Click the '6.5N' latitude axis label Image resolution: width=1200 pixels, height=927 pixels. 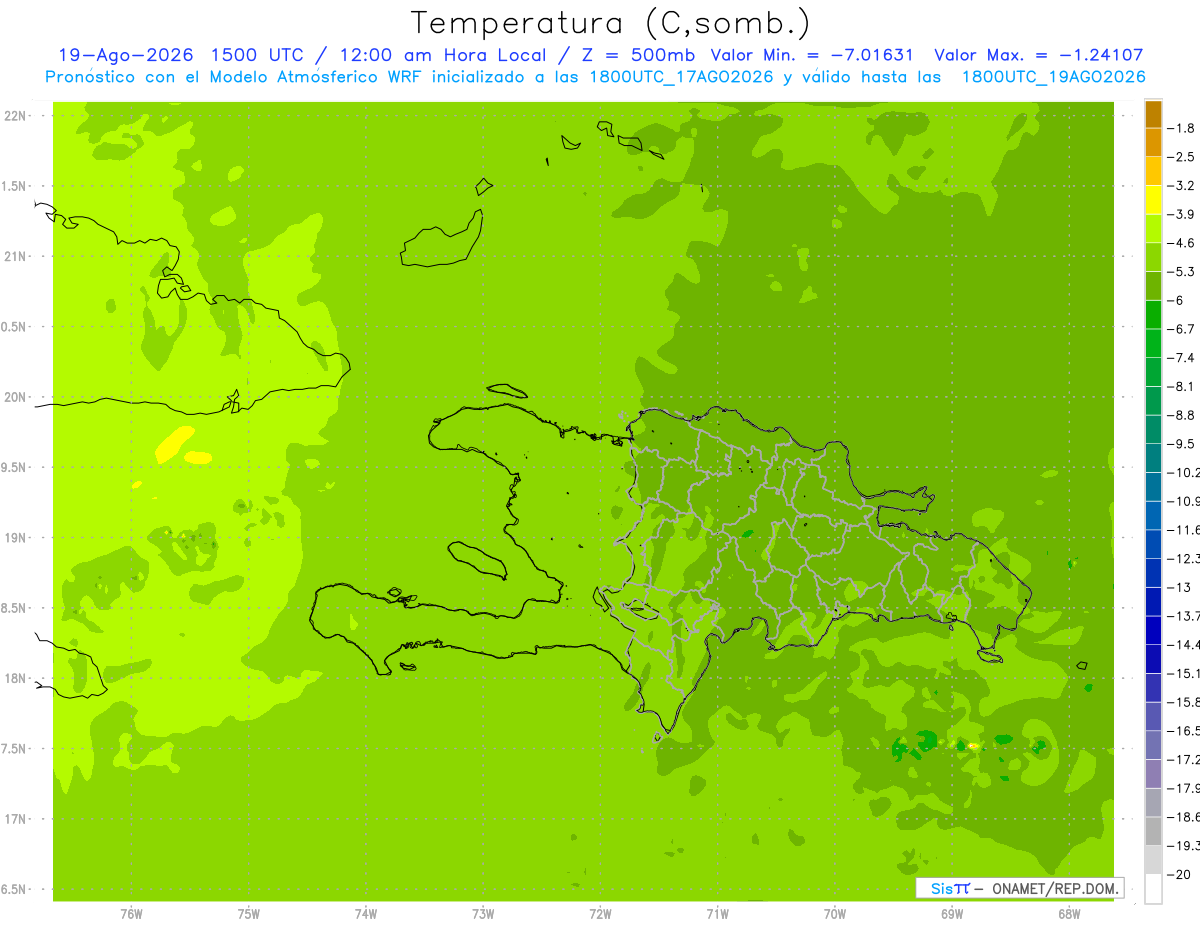click(15, 889)
